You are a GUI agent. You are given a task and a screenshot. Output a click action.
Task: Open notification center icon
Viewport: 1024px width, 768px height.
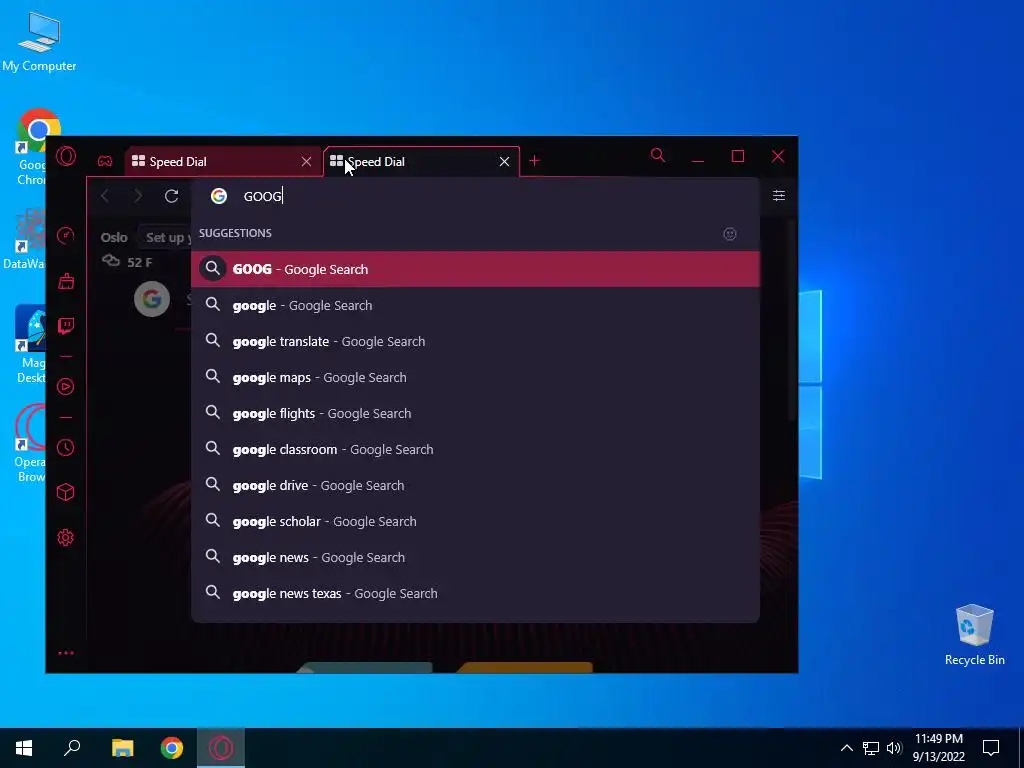[x=991, y=748]
